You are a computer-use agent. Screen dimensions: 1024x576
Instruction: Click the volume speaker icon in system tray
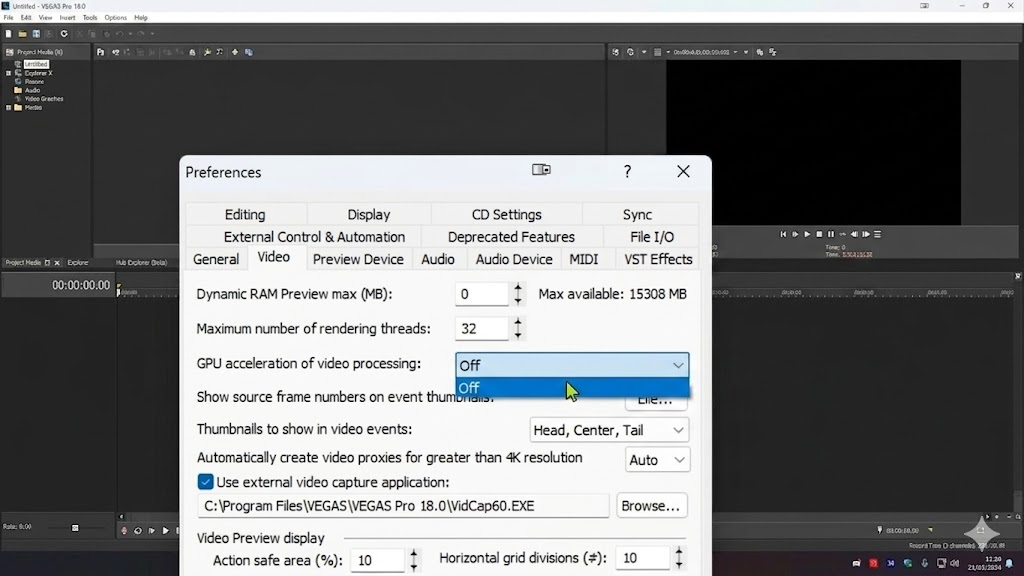point(955,563)
